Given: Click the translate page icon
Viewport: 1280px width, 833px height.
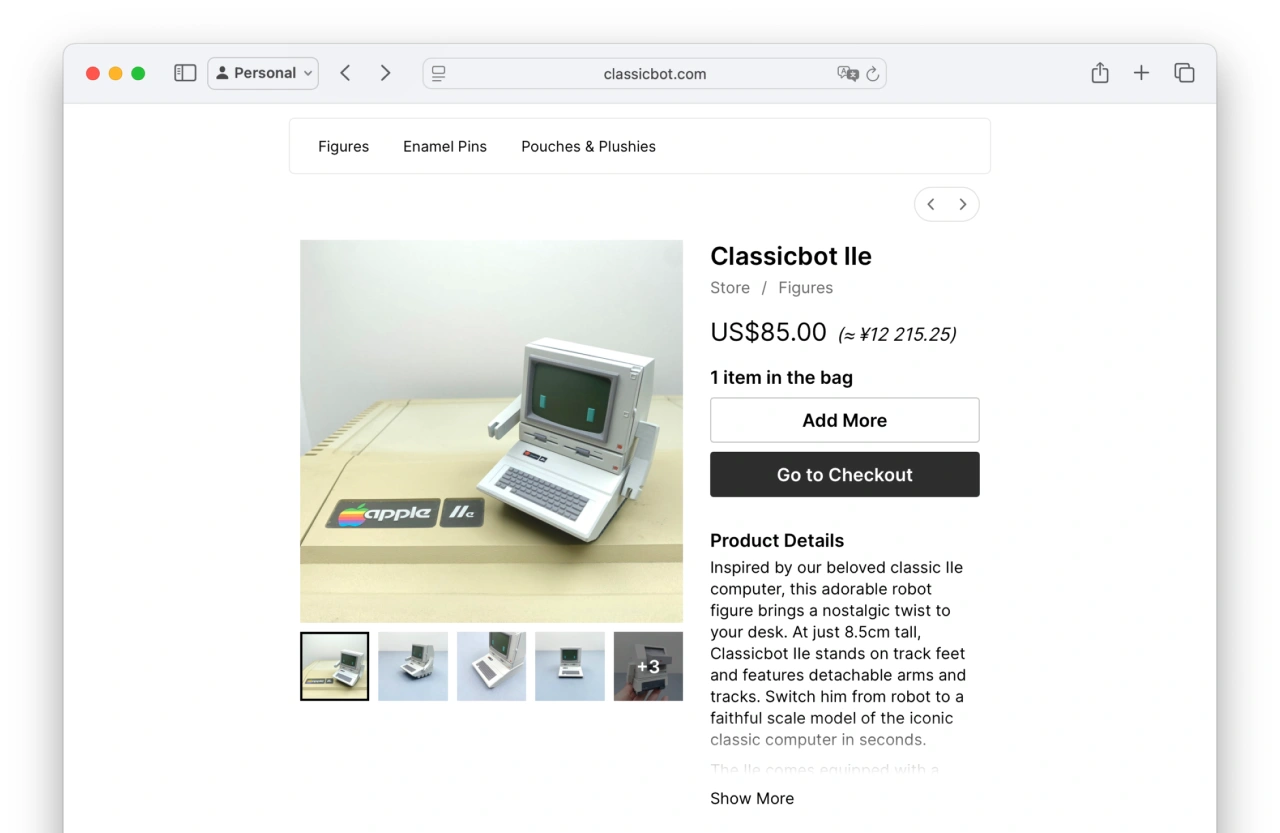Looking at the screenshot, I should pos(848,74).
